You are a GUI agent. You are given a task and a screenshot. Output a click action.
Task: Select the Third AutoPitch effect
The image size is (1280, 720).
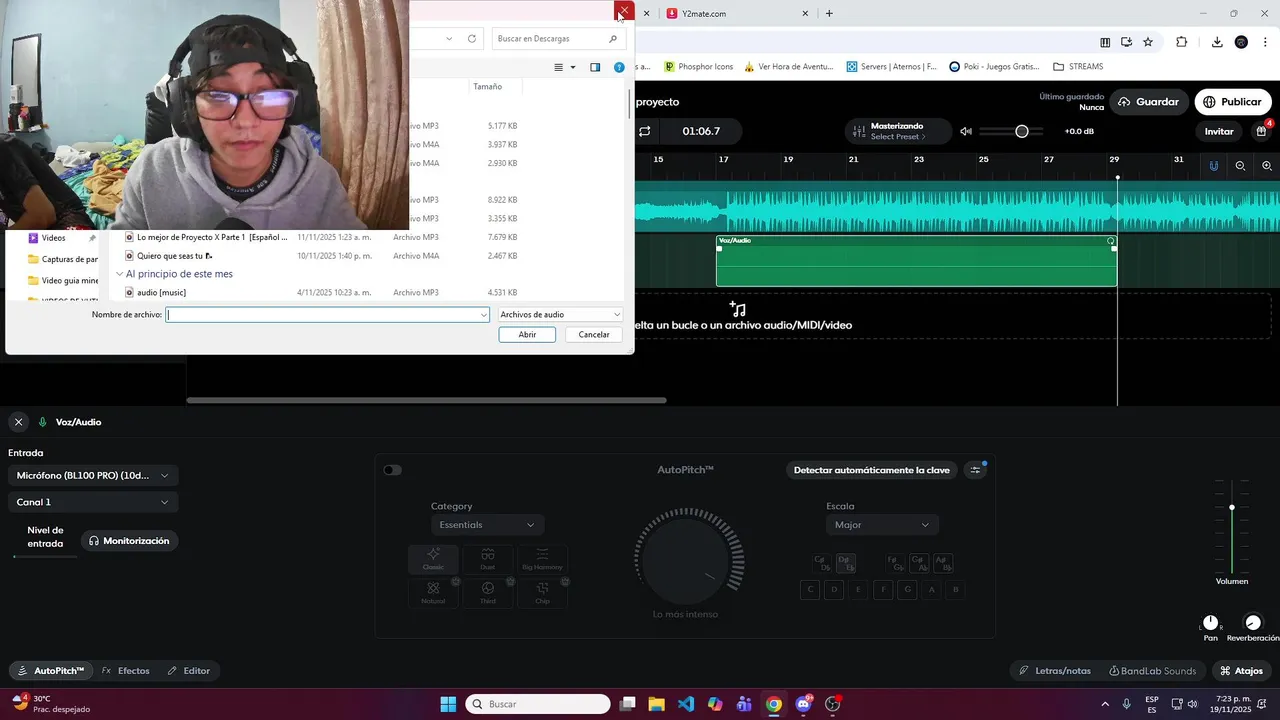(487, 593)
